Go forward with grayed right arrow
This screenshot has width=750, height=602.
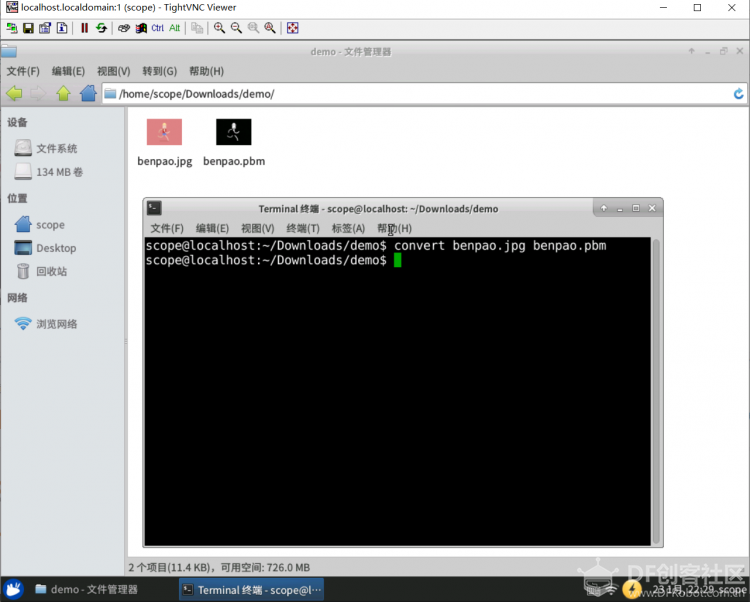click(38, 93)
